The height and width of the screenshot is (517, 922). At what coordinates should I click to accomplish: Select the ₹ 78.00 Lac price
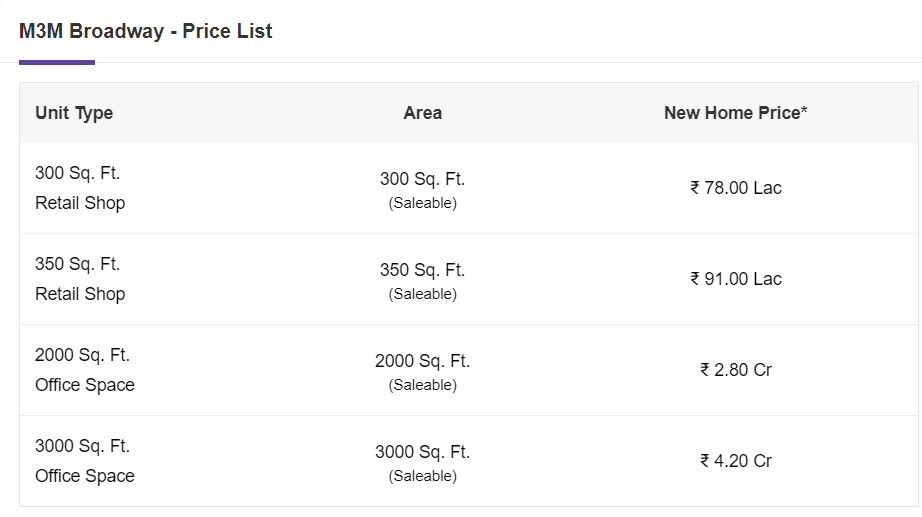pyautogui.click(x=736, y=188)
